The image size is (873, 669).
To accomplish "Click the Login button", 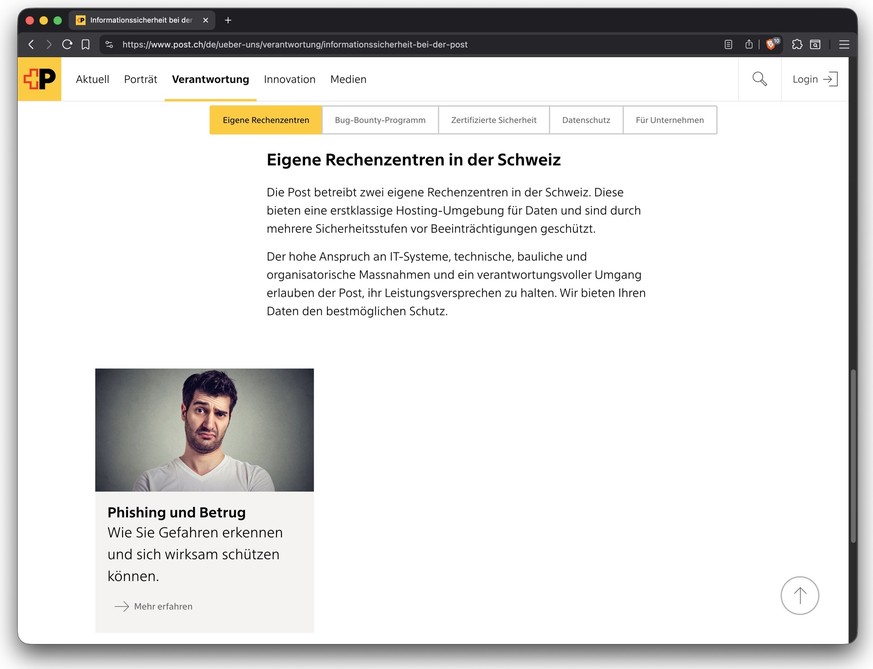I will tap(814, 78).
